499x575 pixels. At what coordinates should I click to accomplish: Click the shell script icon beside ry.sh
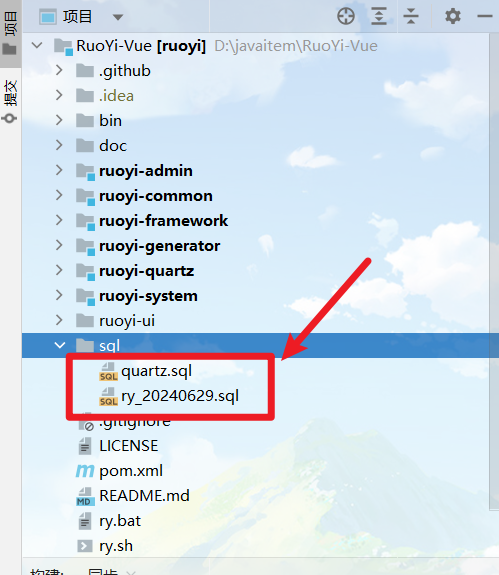(x=85, y=546)
